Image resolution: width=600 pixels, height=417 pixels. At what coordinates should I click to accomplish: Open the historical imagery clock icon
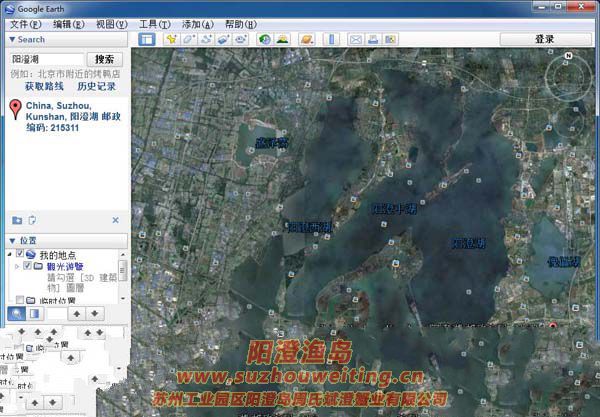click(265, 39)
